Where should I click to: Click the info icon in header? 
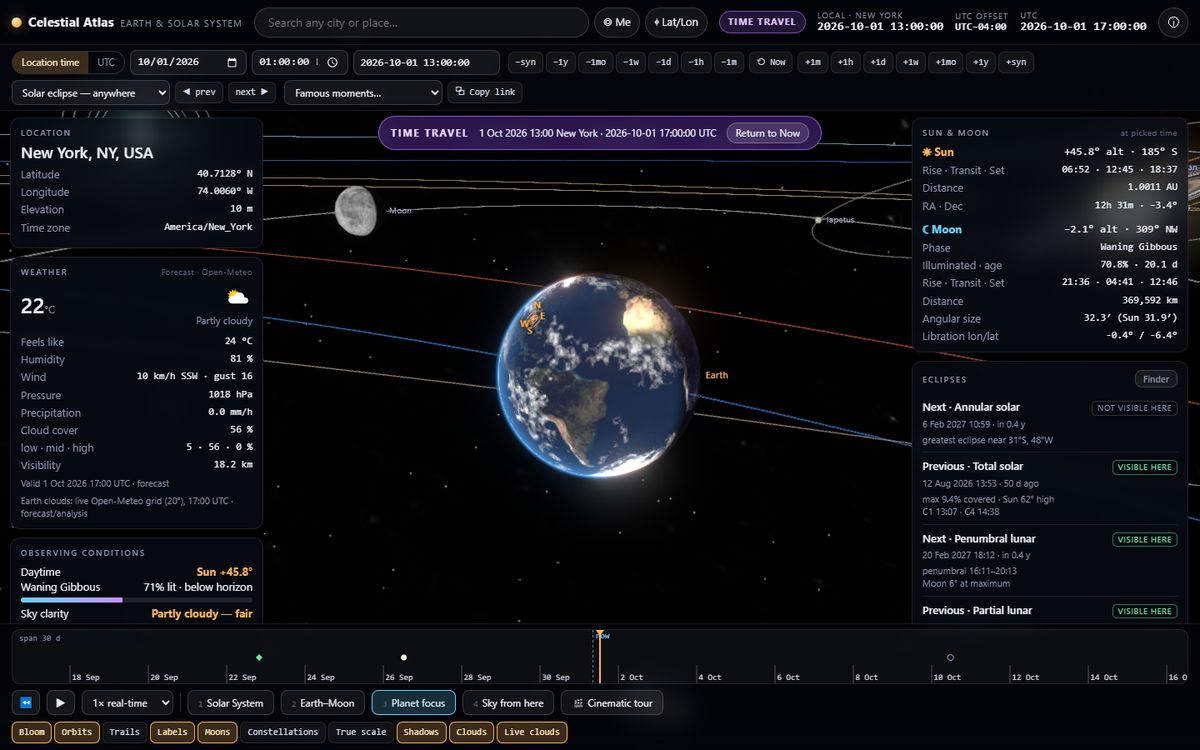(x=1172, y=22)
